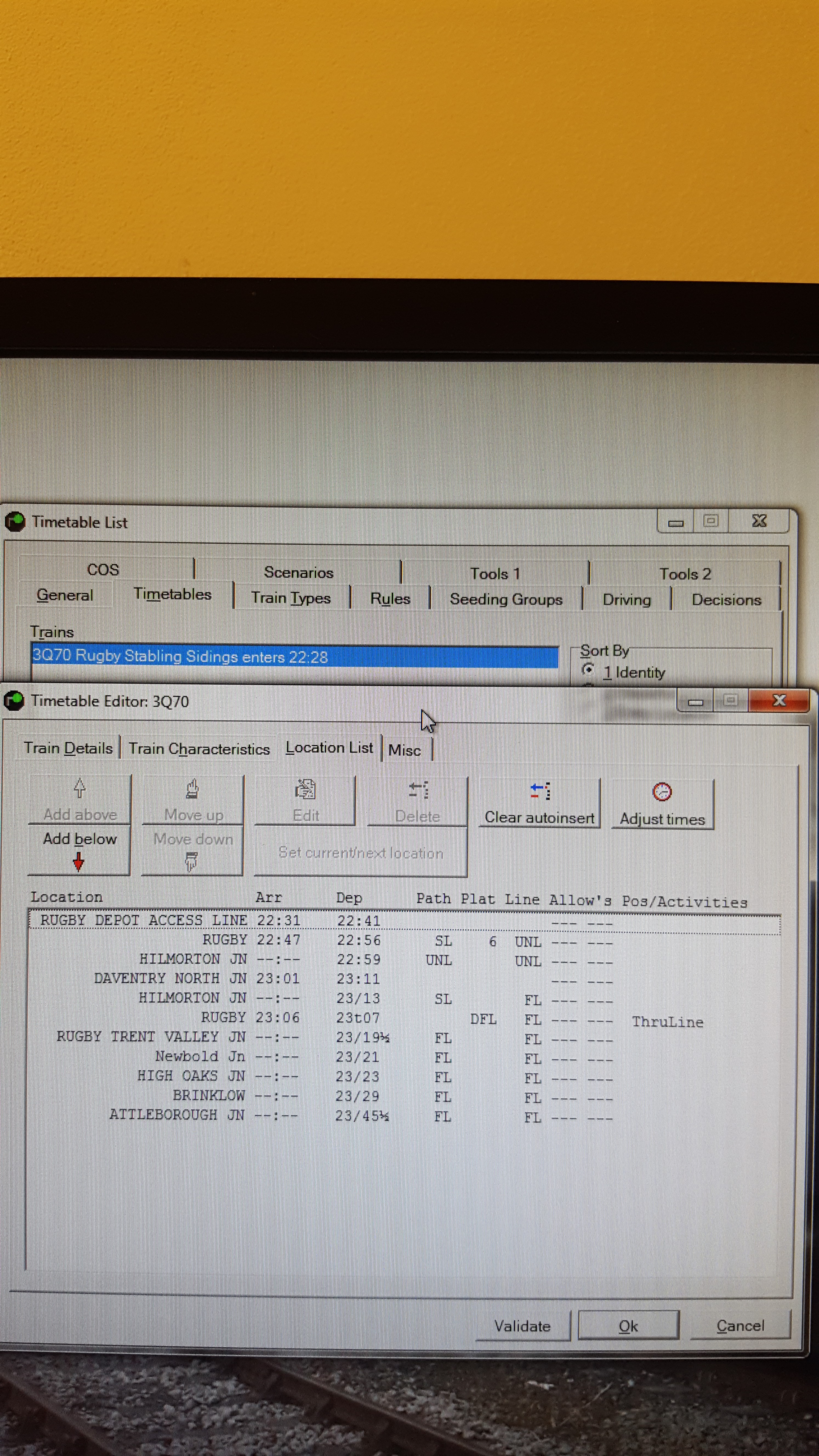Screen dimensions: 819x1456
Task: Click the Move down hand icon
Action: tap(191, 861)
